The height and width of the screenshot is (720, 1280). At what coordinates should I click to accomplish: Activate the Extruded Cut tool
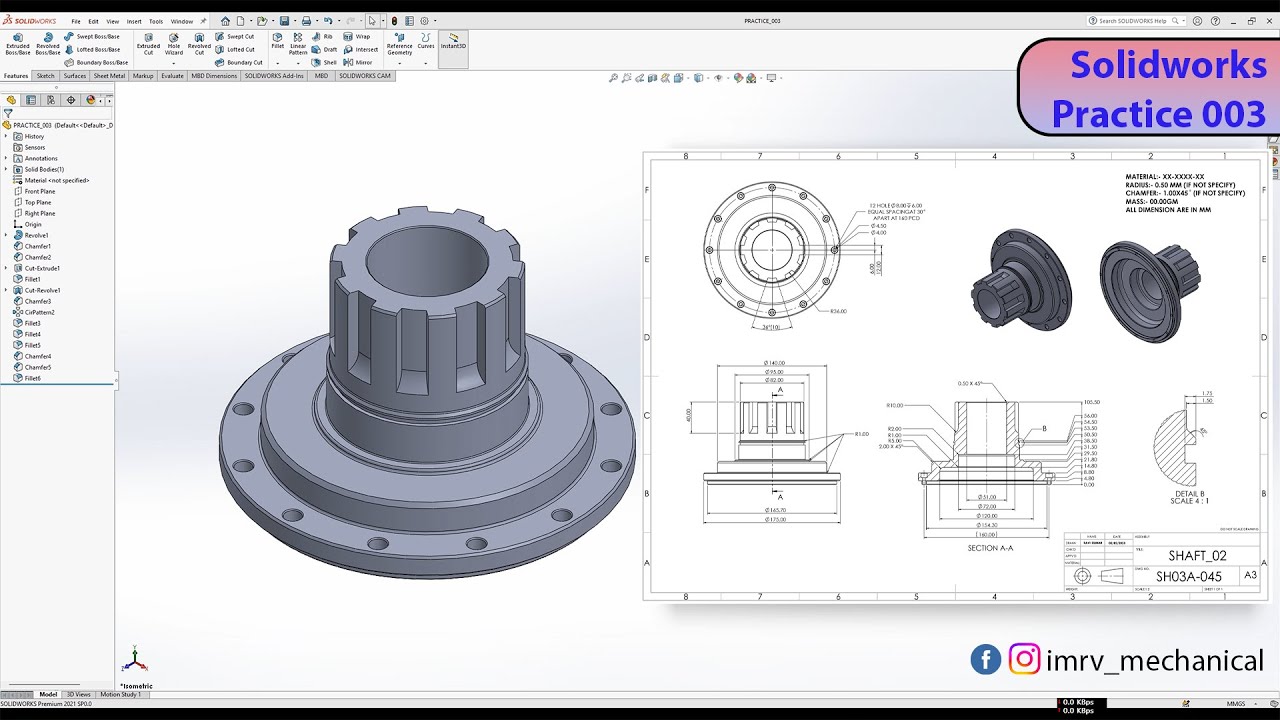(x=148, y=44)
